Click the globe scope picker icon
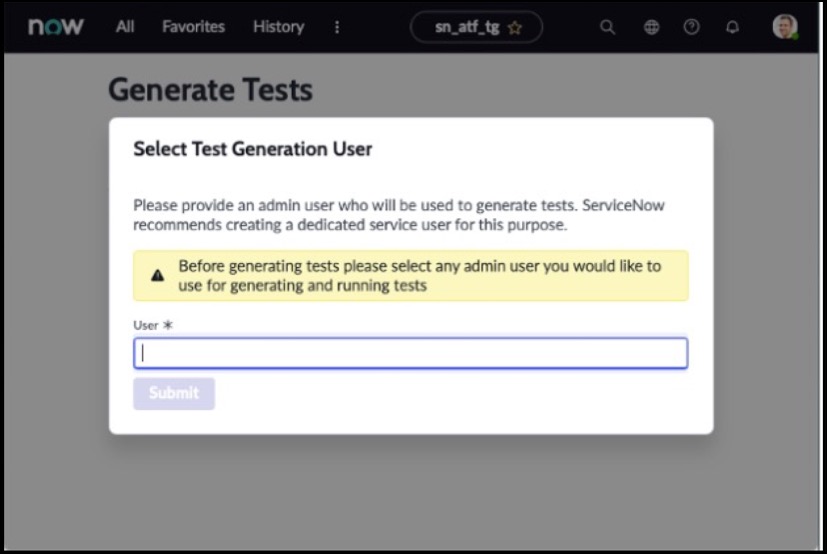 (651, 28)
